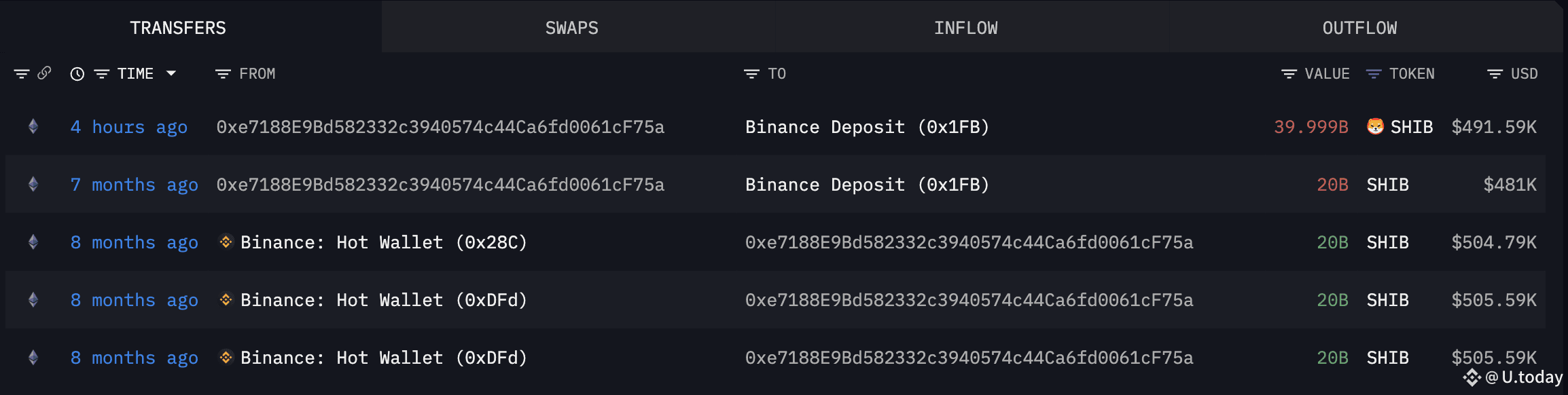
Task: Open the '4 hours ago' transaction link
Action: tap(129, 127)
